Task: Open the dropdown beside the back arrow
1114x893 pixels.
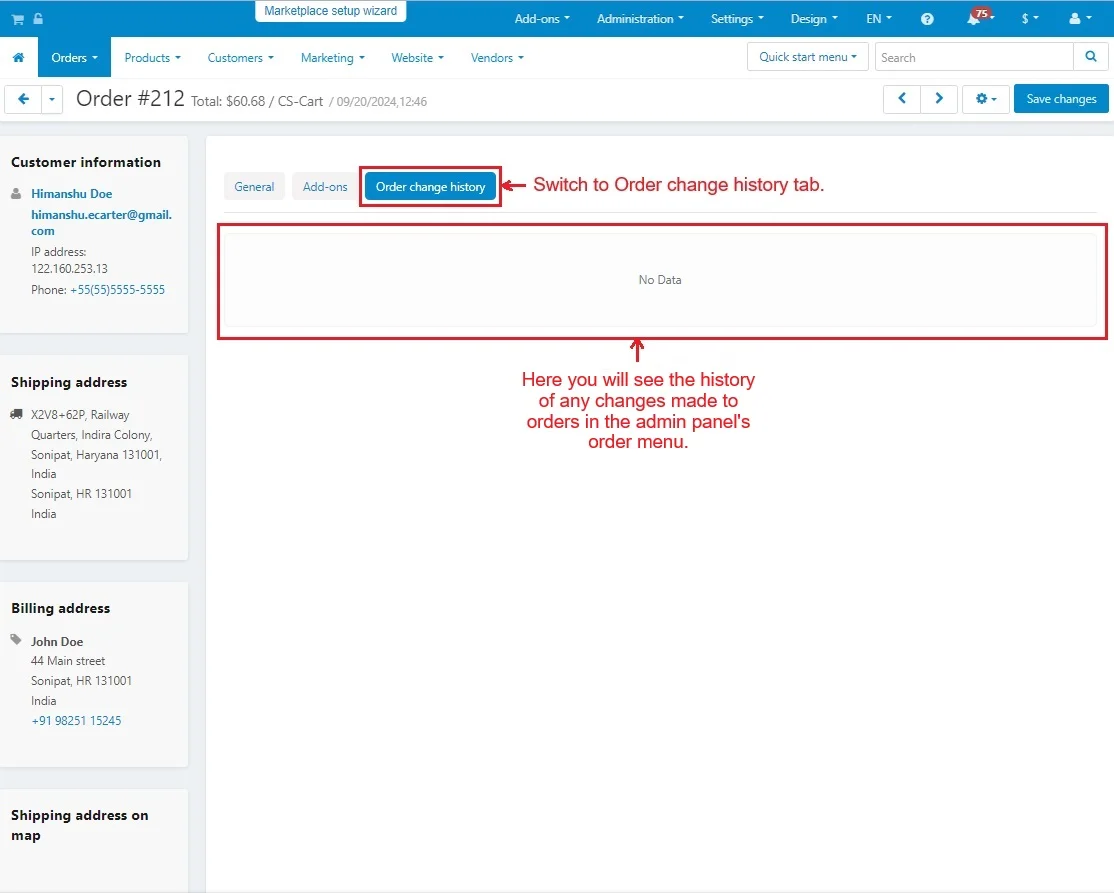Action: [52, 99]
